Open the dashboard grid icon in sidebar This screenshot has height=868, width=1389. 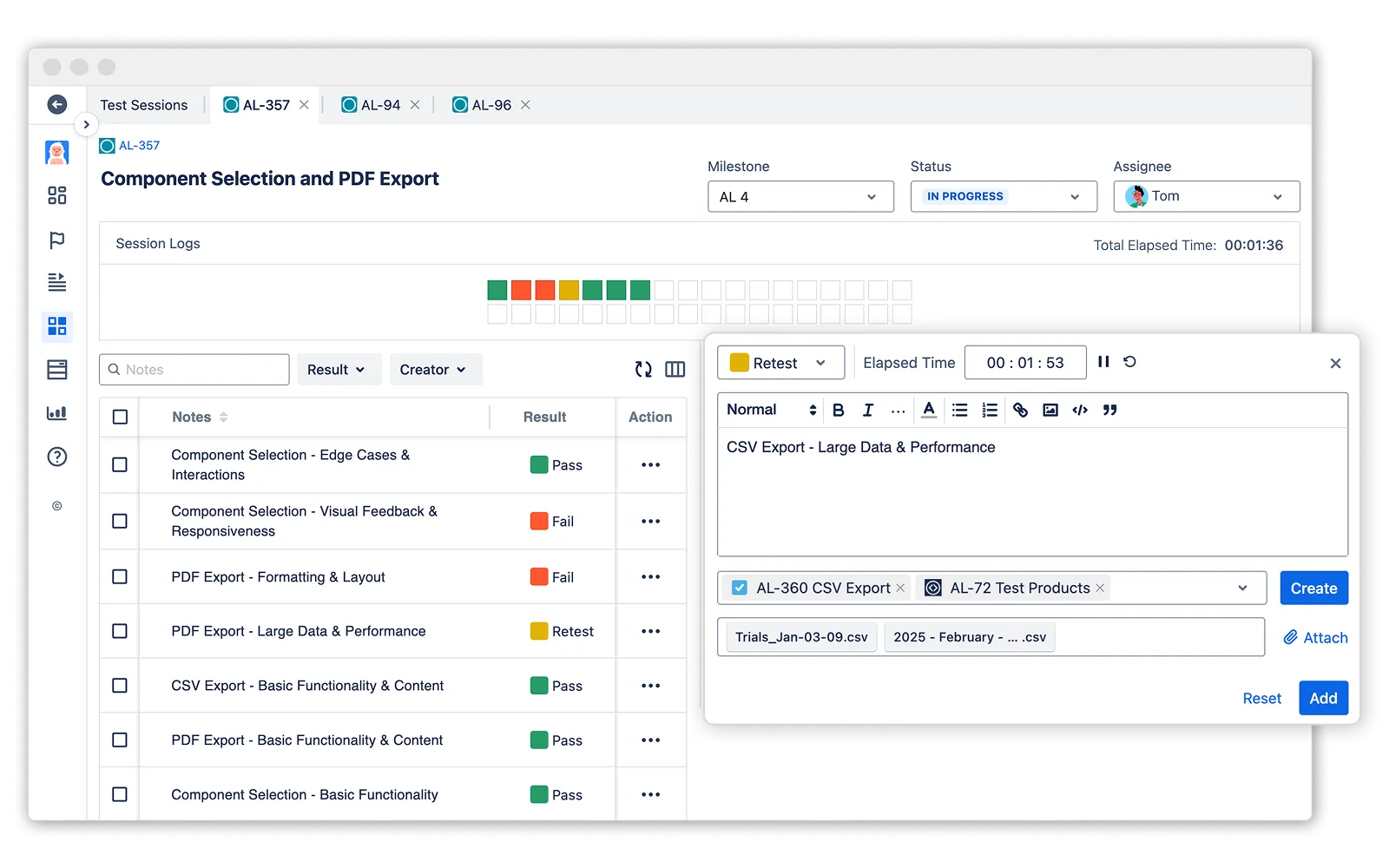[57, 195]
